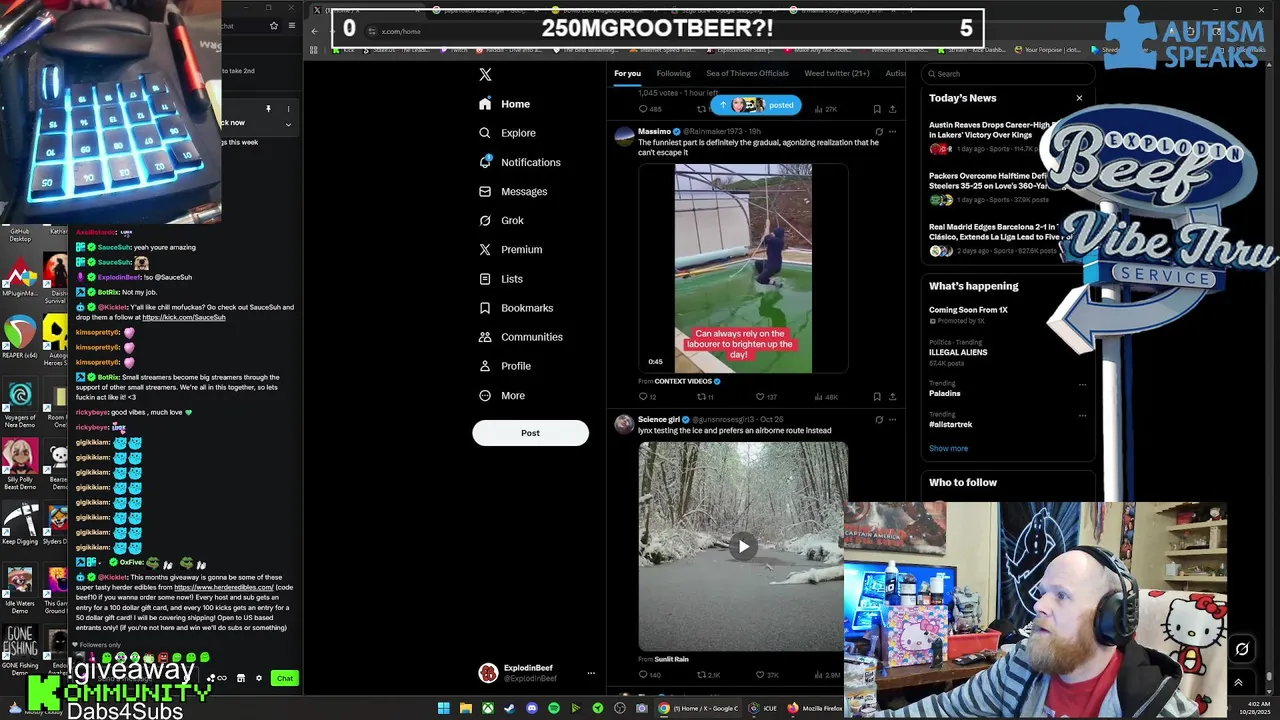This screenshot has height=720, width=1280.
Task: Click the X search input field
Action: pyautogui.click(x=1008, y=73)
